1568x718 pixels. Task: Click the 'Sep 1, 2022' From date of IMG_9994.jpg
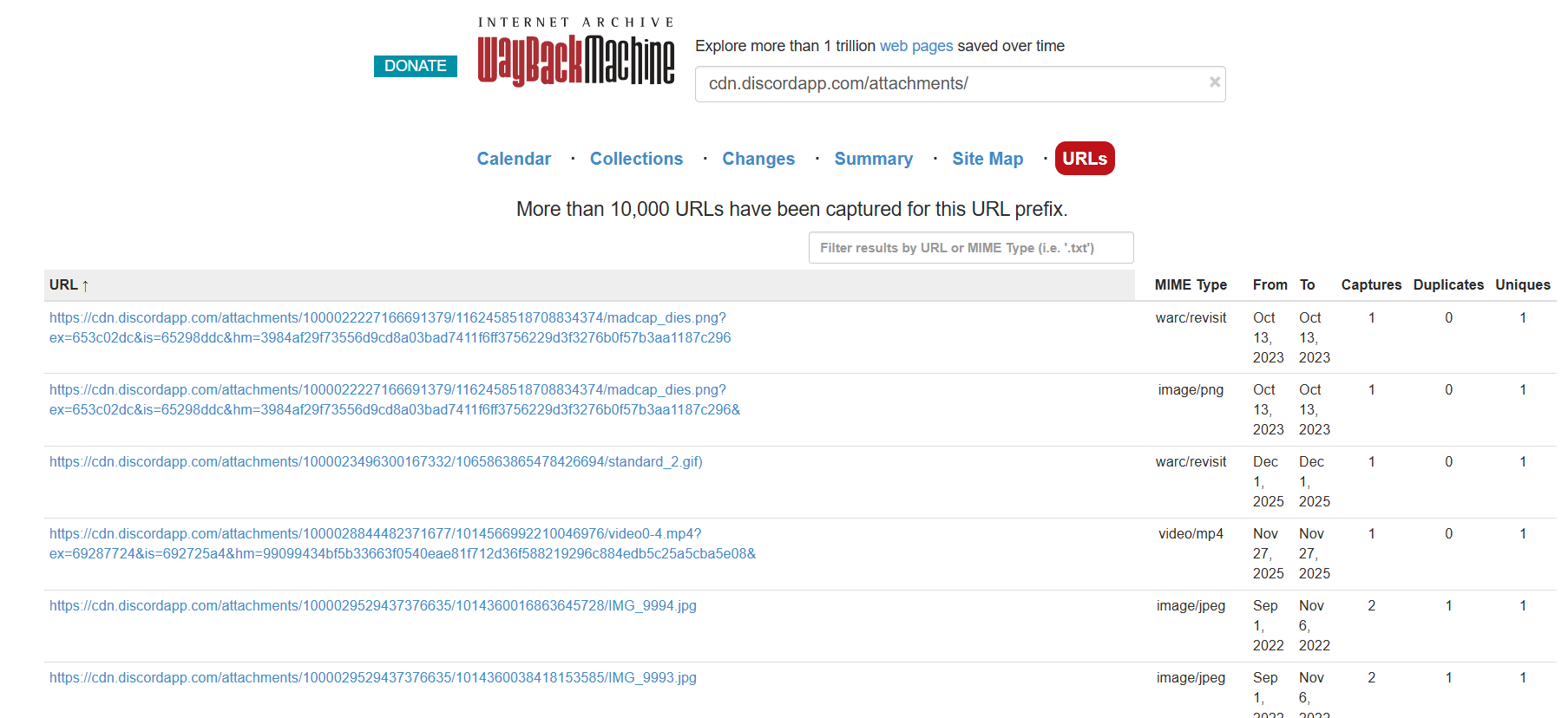pos(1268,626)
